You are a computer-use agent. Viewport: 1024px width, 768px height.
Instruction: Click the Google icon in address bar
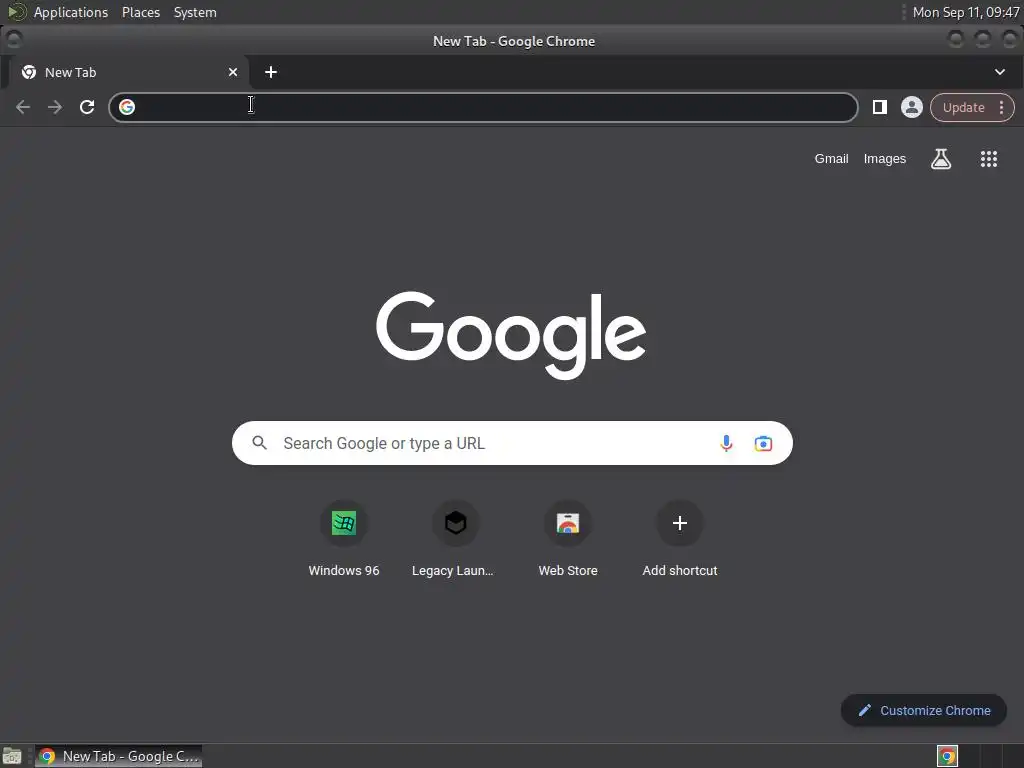pyautogui.click(x=127, y=107)
